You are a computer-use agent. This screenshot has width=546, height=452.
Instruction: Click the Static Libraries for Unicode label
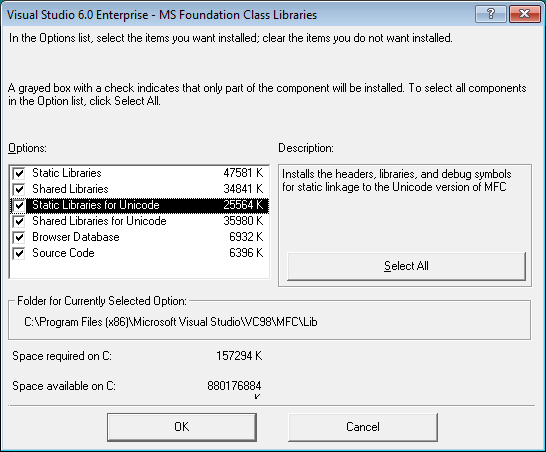coord(96,205)
